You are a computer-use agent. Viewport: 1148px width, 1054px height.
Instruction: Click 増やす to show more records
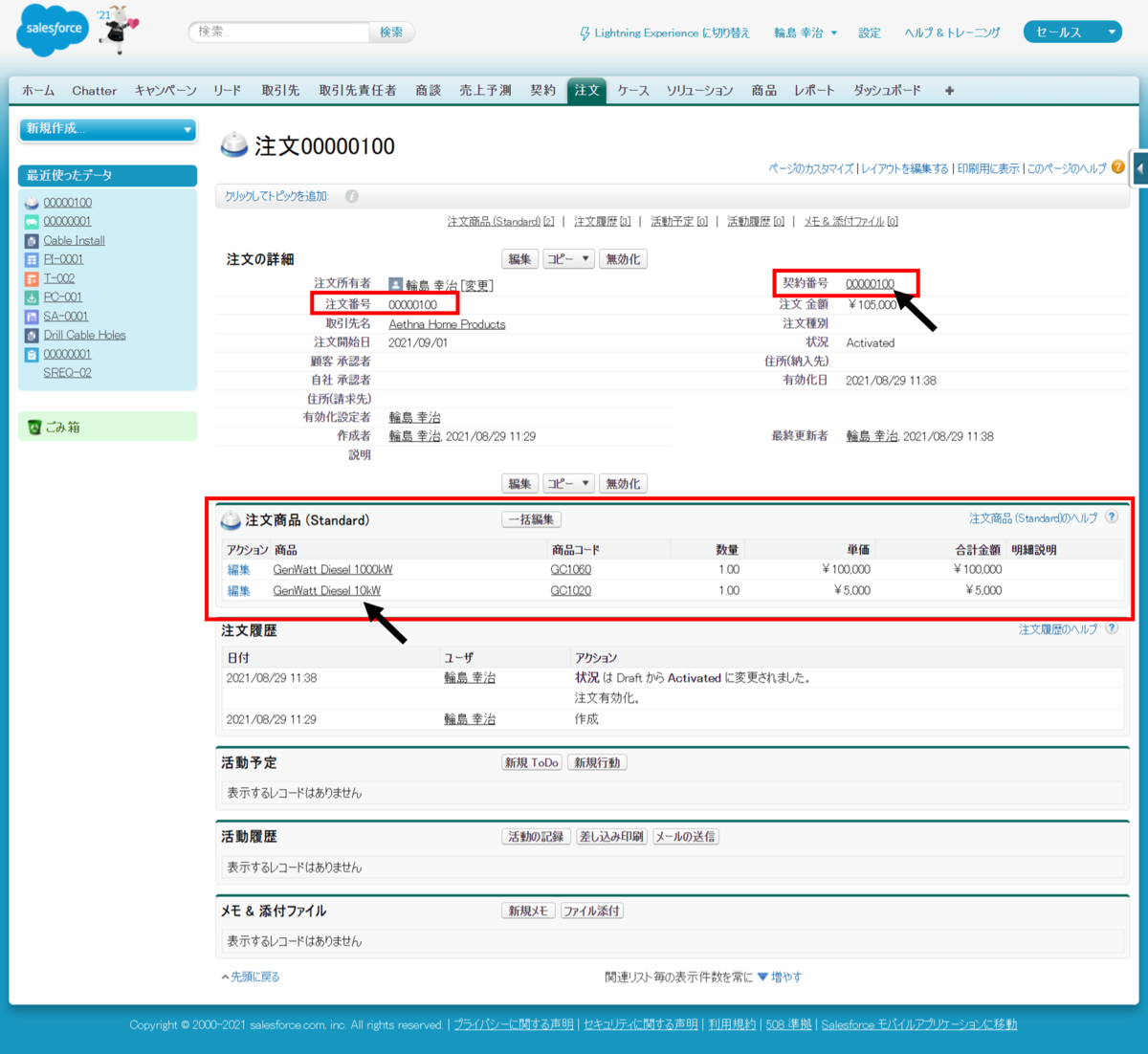click(x=780, y=977)
